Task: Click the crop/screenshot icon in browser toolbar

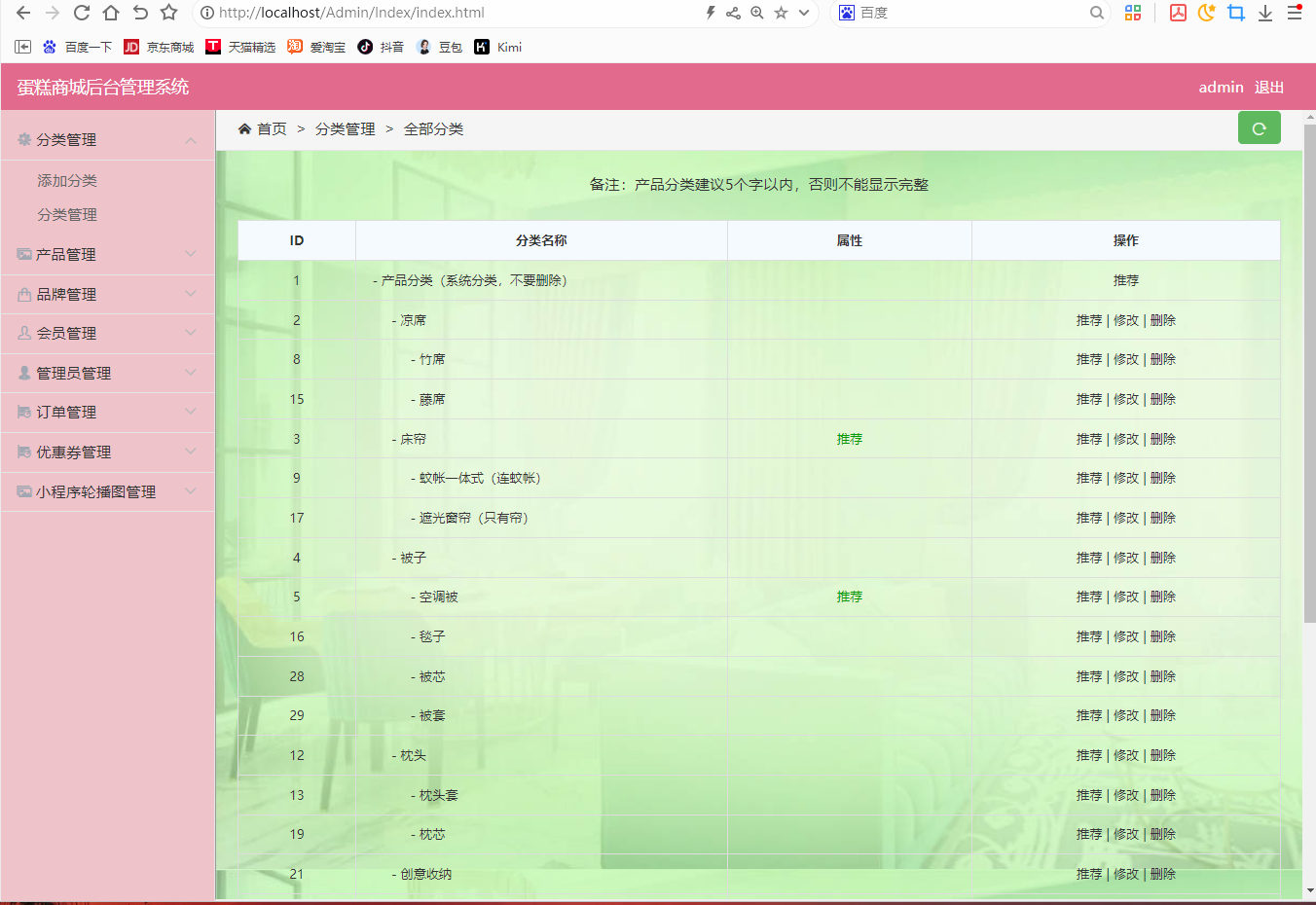Action: pos(1236,14)
